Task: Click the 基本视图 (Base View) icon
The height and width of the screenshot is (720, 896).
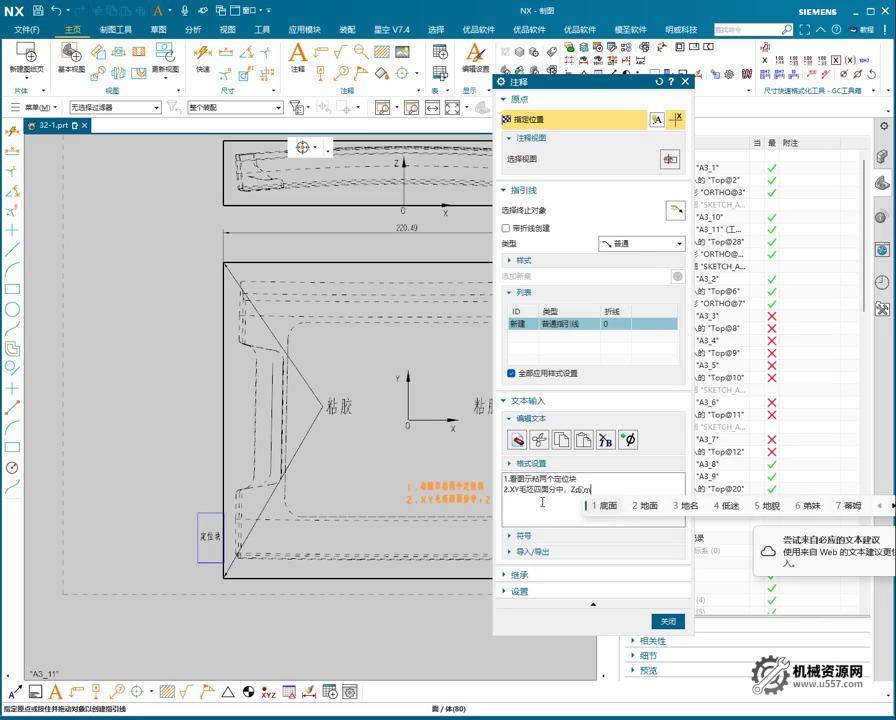Action: [x=72, y=54]
